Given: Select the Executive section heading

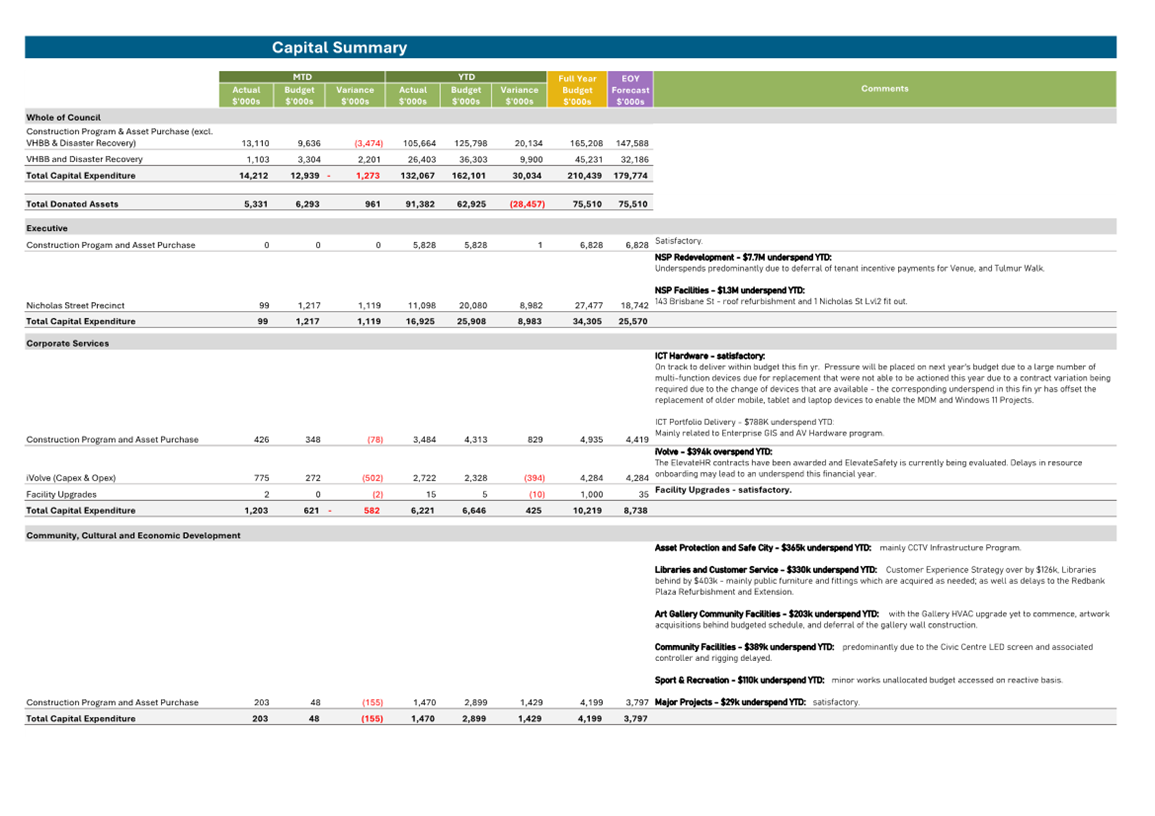Looking at the screenshot, I should click(x=47, y=228).
